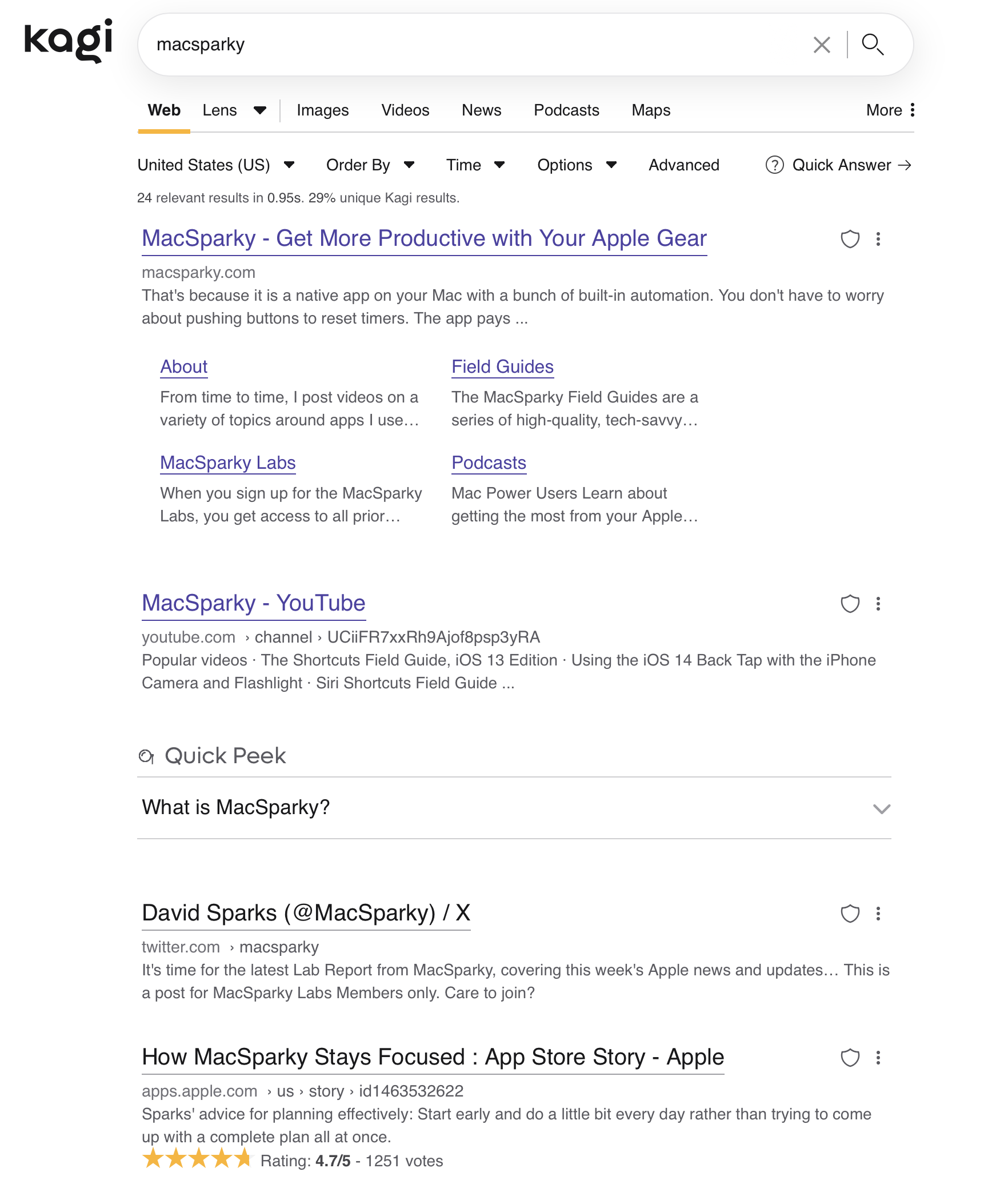Open three-dot menu for MacSparky YouTube result
The height and width of the screenshot is (1204, 1008).
coord(877,604)
